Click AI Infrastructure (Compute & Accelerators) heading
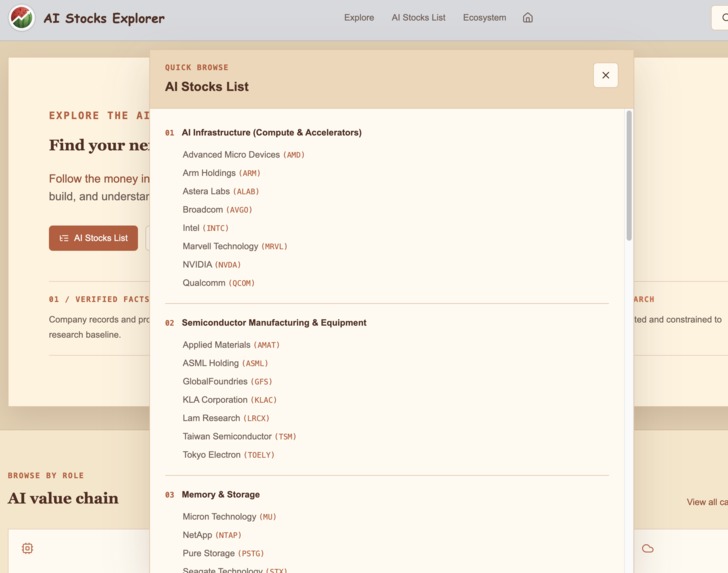 272,133
